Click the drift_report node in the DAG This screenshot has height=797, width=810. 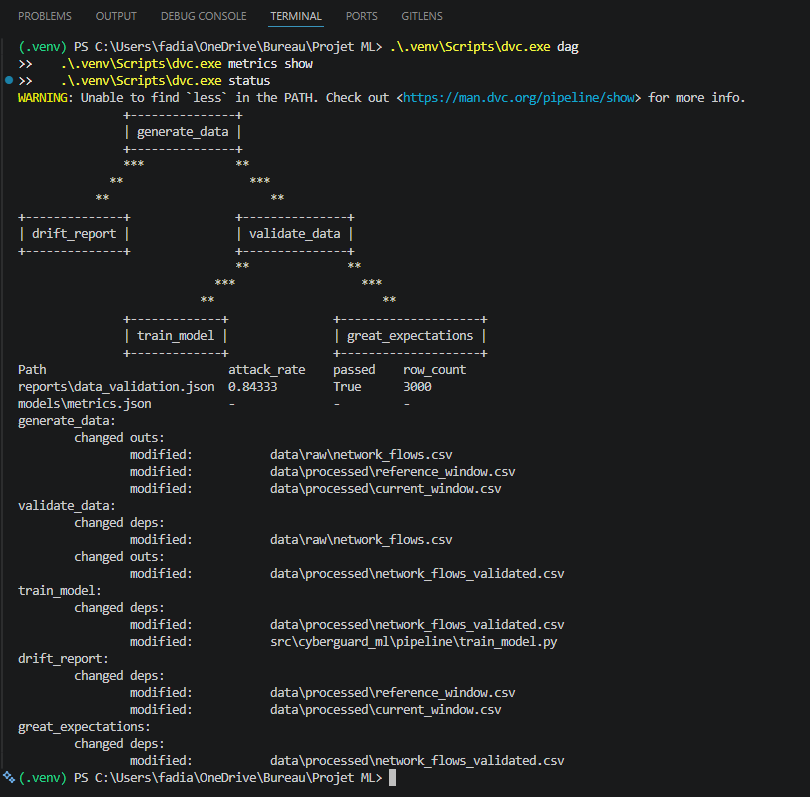point(74,234)
